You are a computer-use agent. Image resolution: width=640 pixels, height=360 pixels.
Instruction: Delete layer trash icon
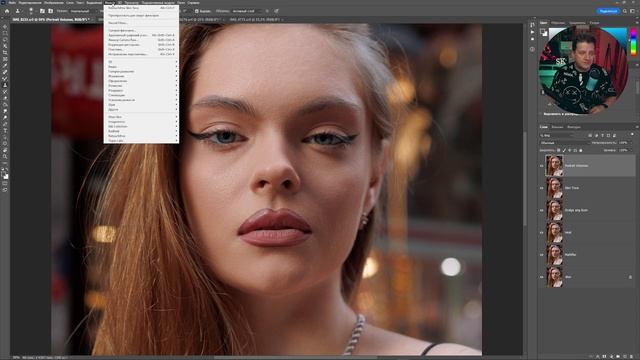631,356
